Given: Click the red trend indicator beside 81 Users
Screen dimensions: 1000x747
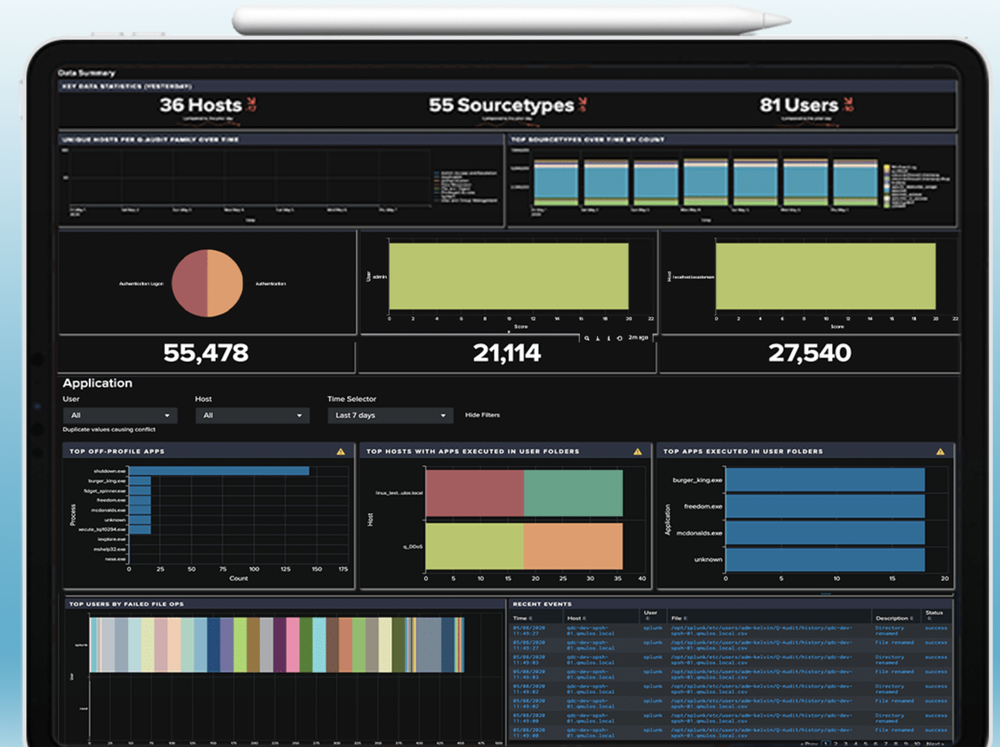Looking at the screenshot, I should [x=848, y=104].
